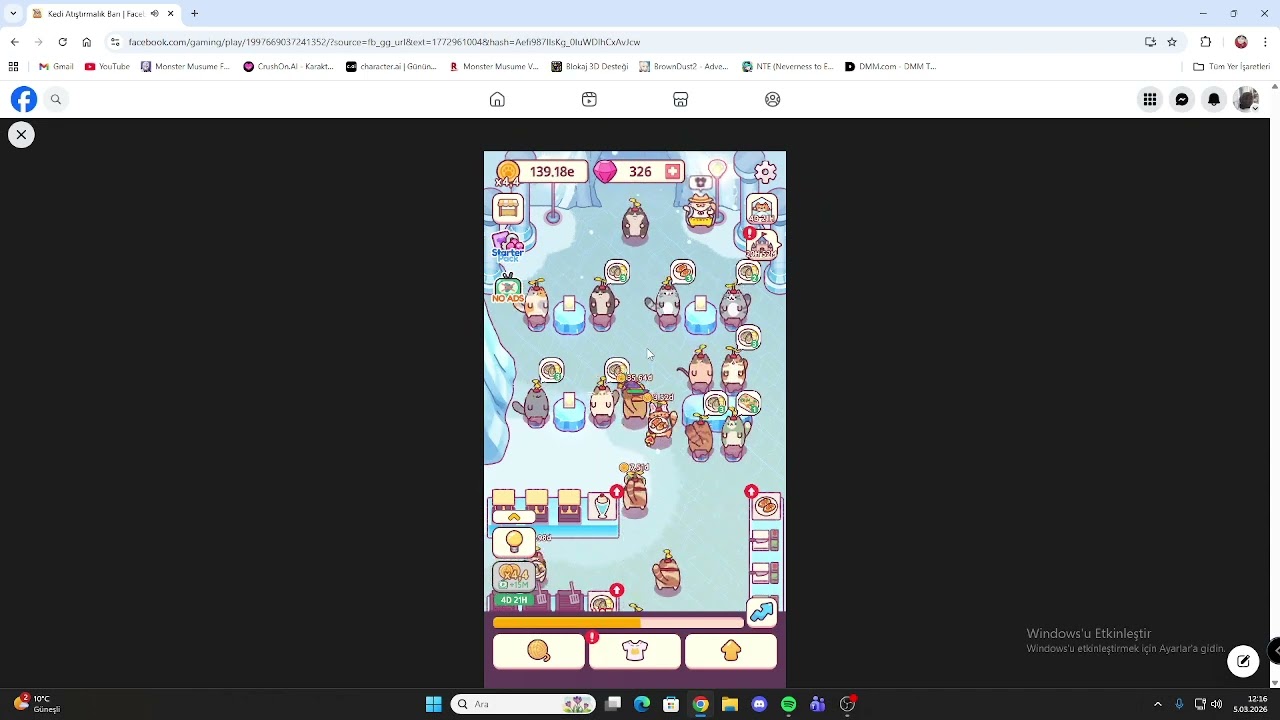Screen dimensions: 1280x720
Task: Open Facebook Marketplace tab
Action: (680, 99)
